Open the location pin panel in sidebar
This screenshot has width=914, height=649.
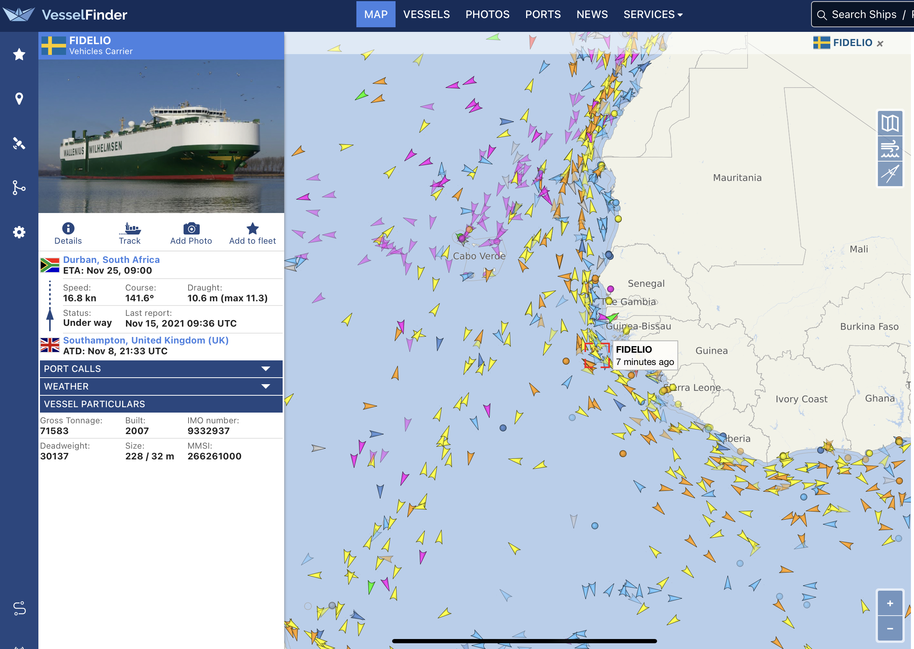19,99
